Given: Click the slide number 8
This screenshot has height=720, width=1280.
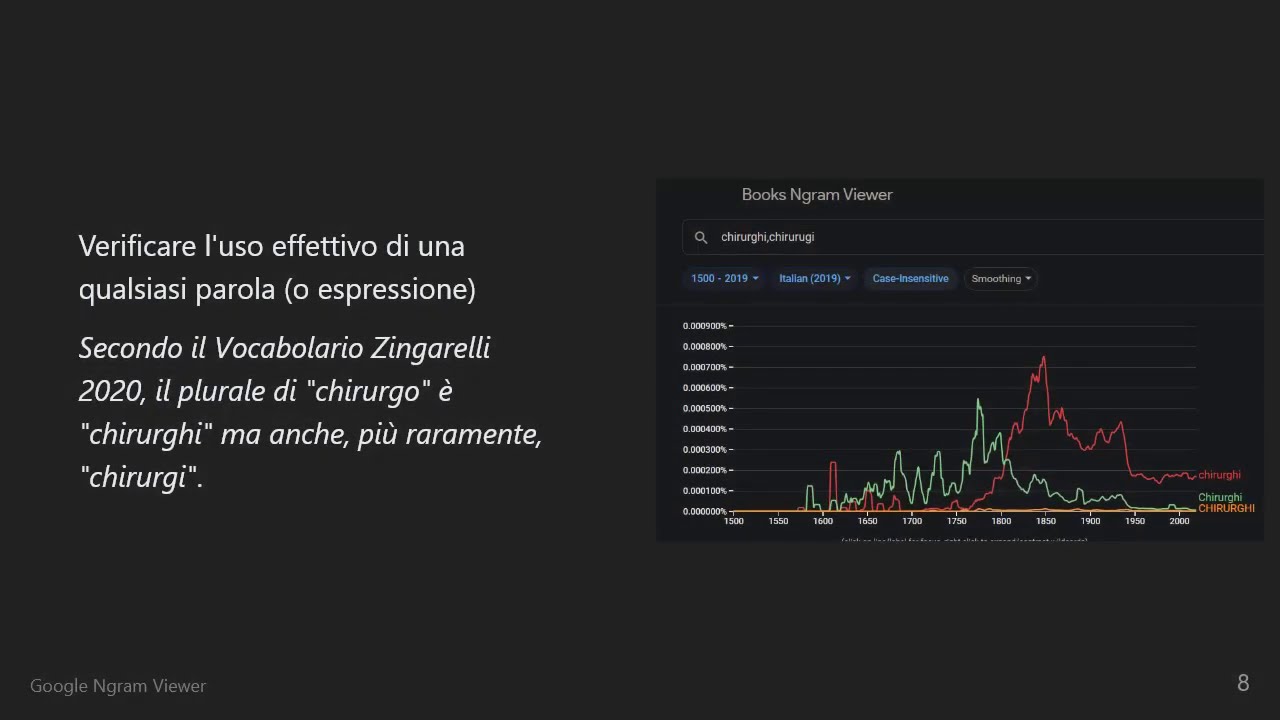Looking at the screenshot, I should (1243, 683).
